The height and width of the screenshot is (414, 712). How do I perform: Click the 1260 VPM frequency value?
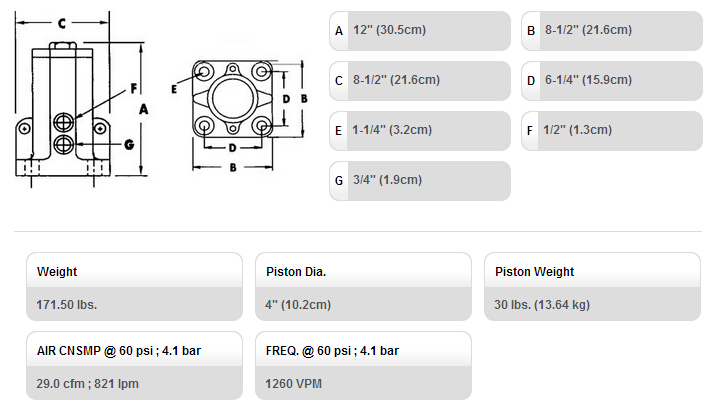(293, 384)
